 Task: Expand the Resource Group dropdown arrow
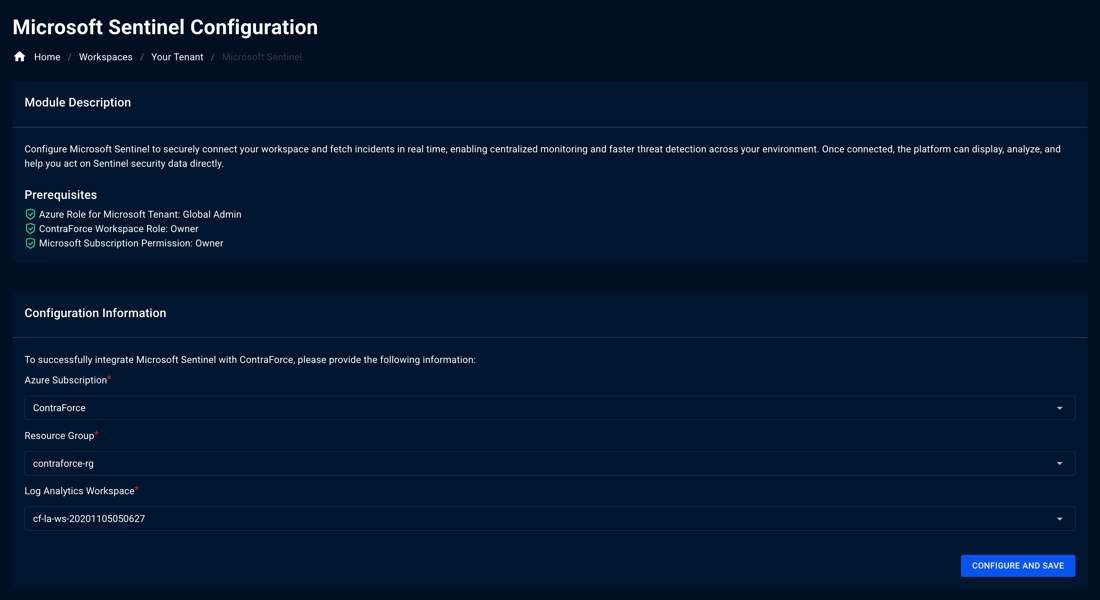1059,463
